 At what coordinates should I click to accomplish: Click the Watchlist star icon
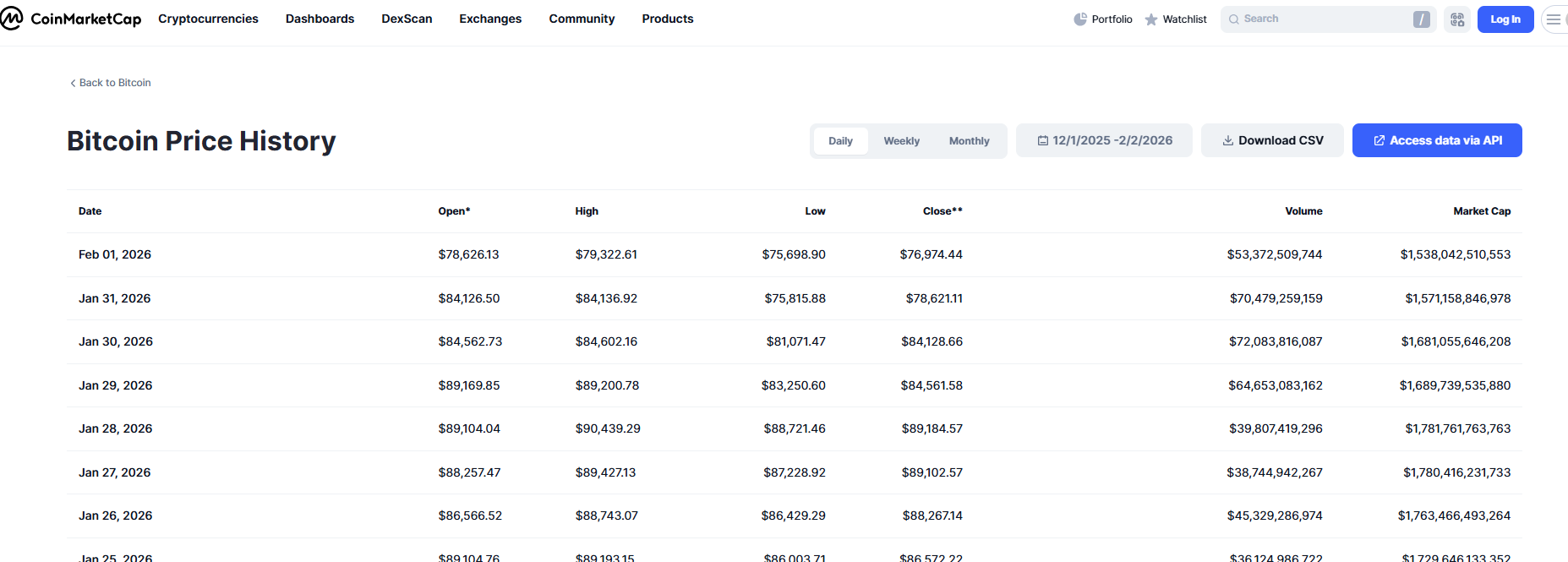[1151, 19]
